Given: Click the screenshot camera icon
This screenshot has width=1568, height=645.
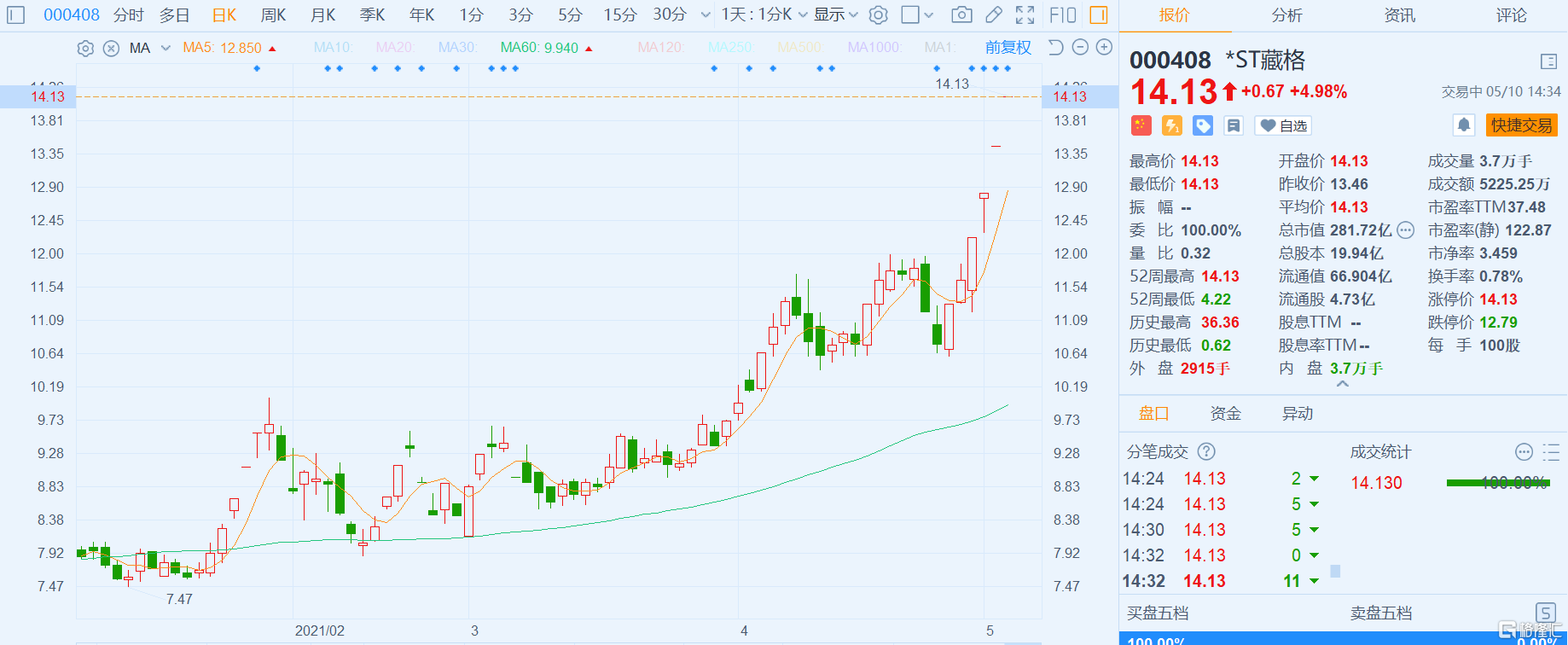Looking at the screenshot, I should click(961, 15).
